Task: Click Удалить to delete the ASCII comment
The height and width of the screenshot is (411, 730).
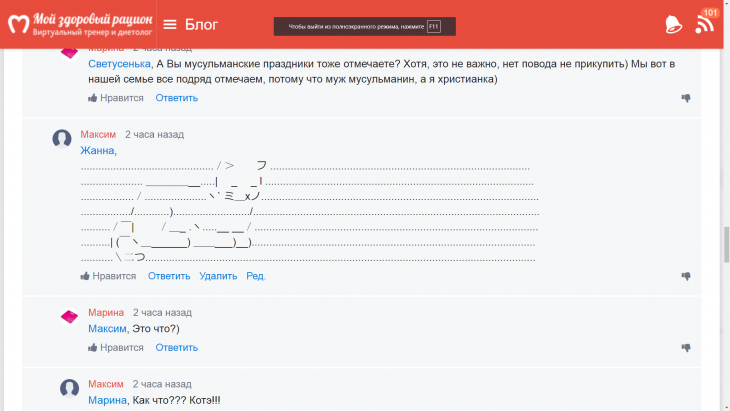Action: [218, 276]
